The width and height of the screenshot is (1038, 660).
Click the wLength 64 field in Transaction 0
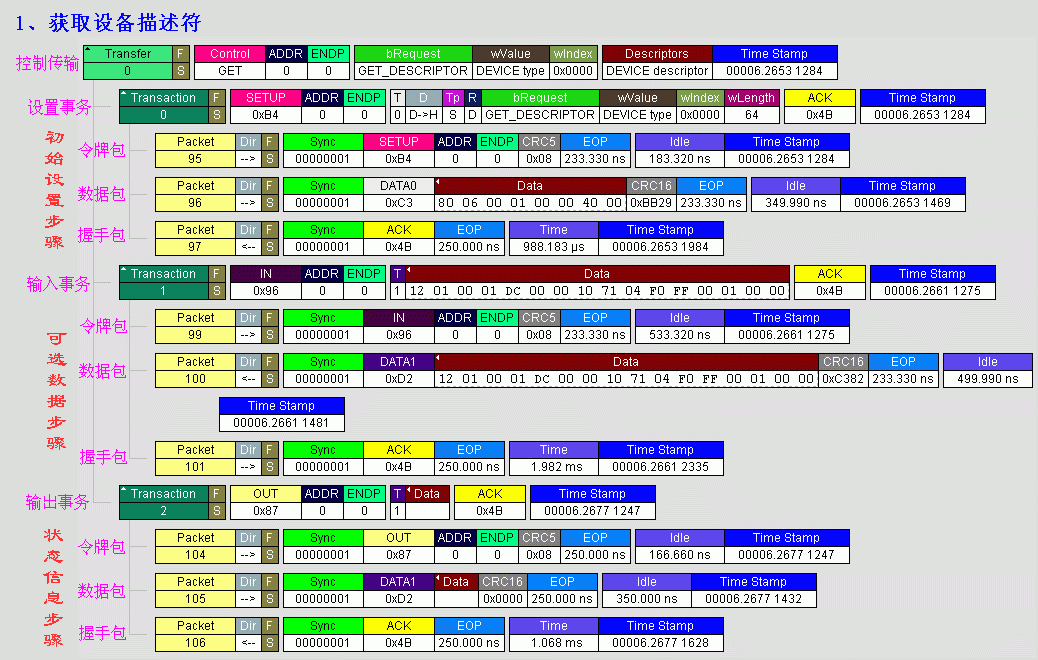pos(750,115)
